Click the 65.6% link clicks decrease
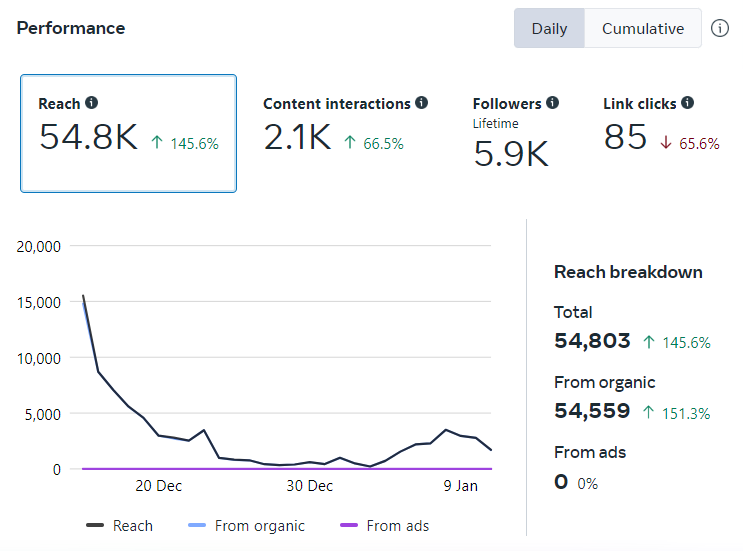 pos(699,144)
